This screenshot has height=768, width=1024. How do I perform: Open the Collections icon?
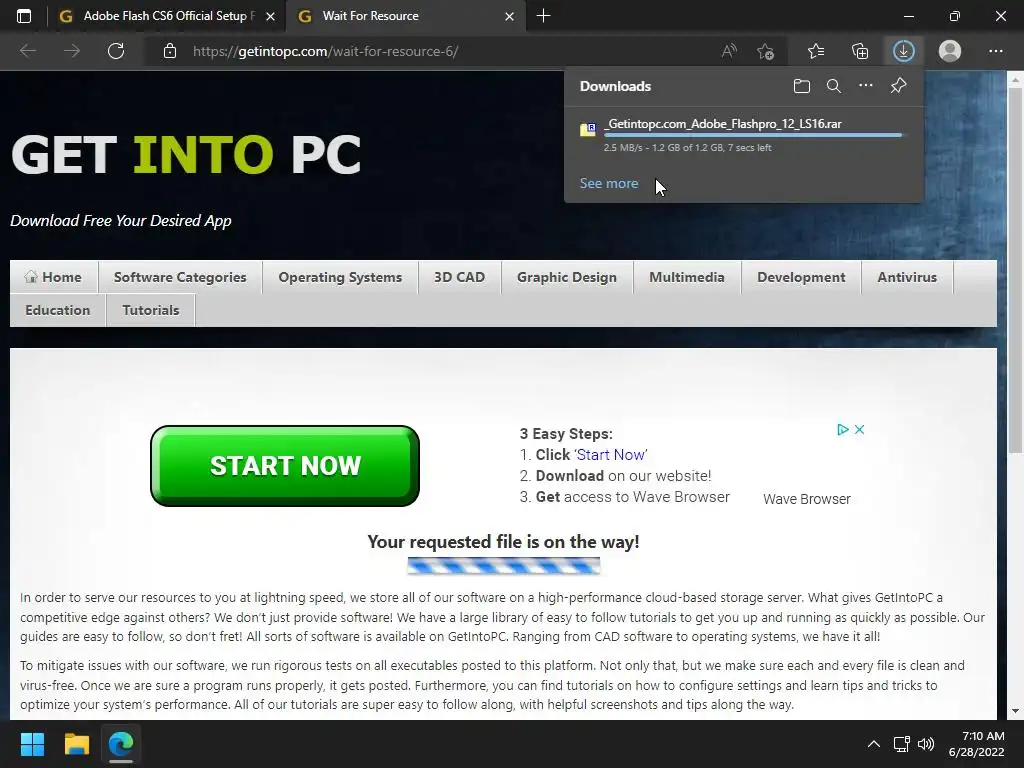(x=860, y=51)
